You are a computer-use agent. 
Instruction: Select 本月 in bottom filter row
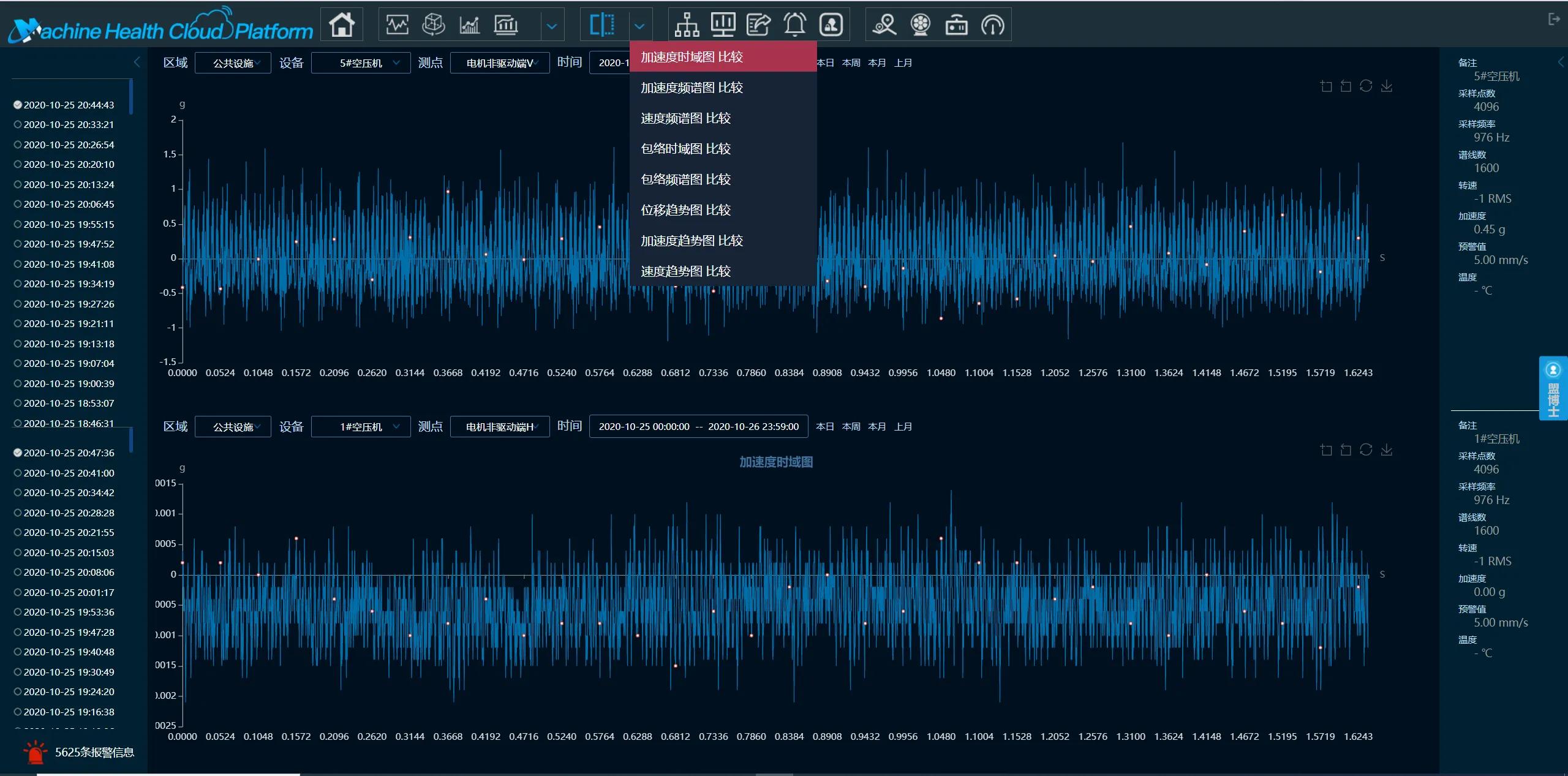877,427
